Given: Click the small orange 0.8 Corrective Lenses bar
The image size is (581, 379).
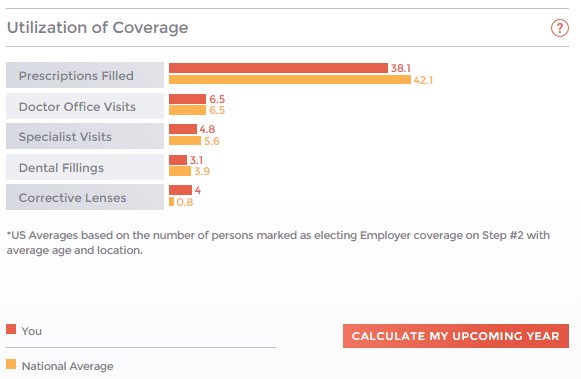Looking at the screenshot, I should click(x=171, y=202).
